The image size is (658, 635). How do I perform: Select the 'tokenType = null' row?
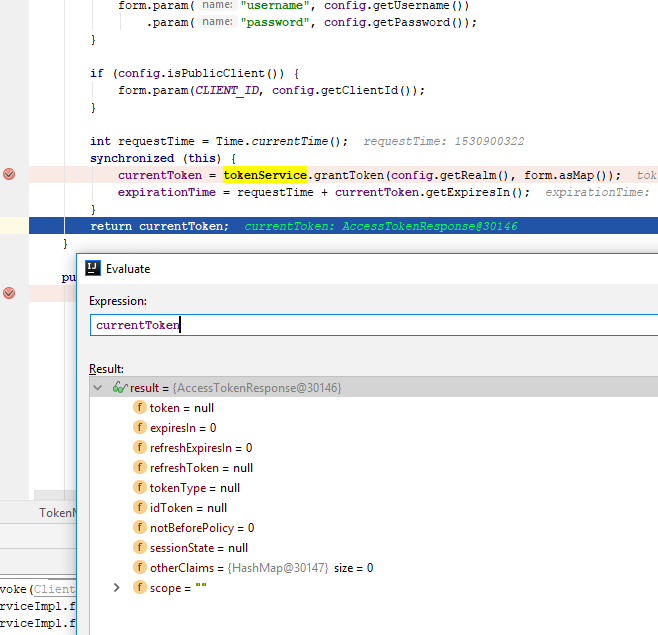(374, 488)
